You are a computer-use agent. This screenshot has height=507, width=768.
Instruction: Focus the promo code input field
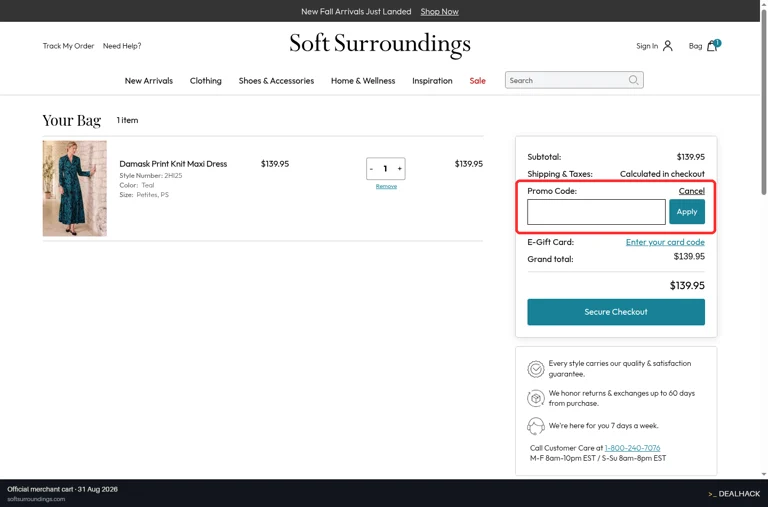coord(596,212)
